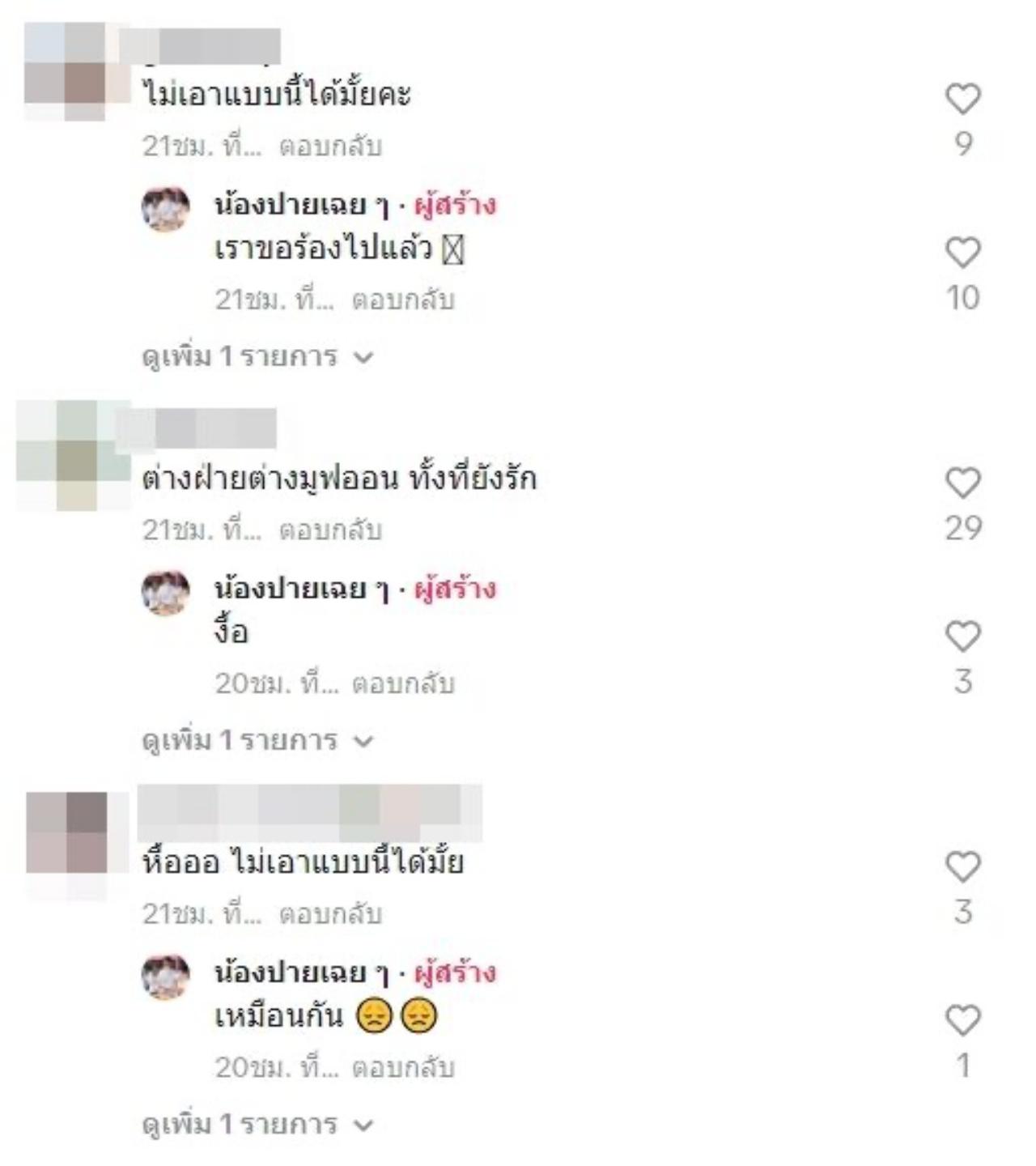Open the creator avatar beside "งื้อ" reply
The height and width of the screenshot is (1166, 1036).
coord(166,593)
